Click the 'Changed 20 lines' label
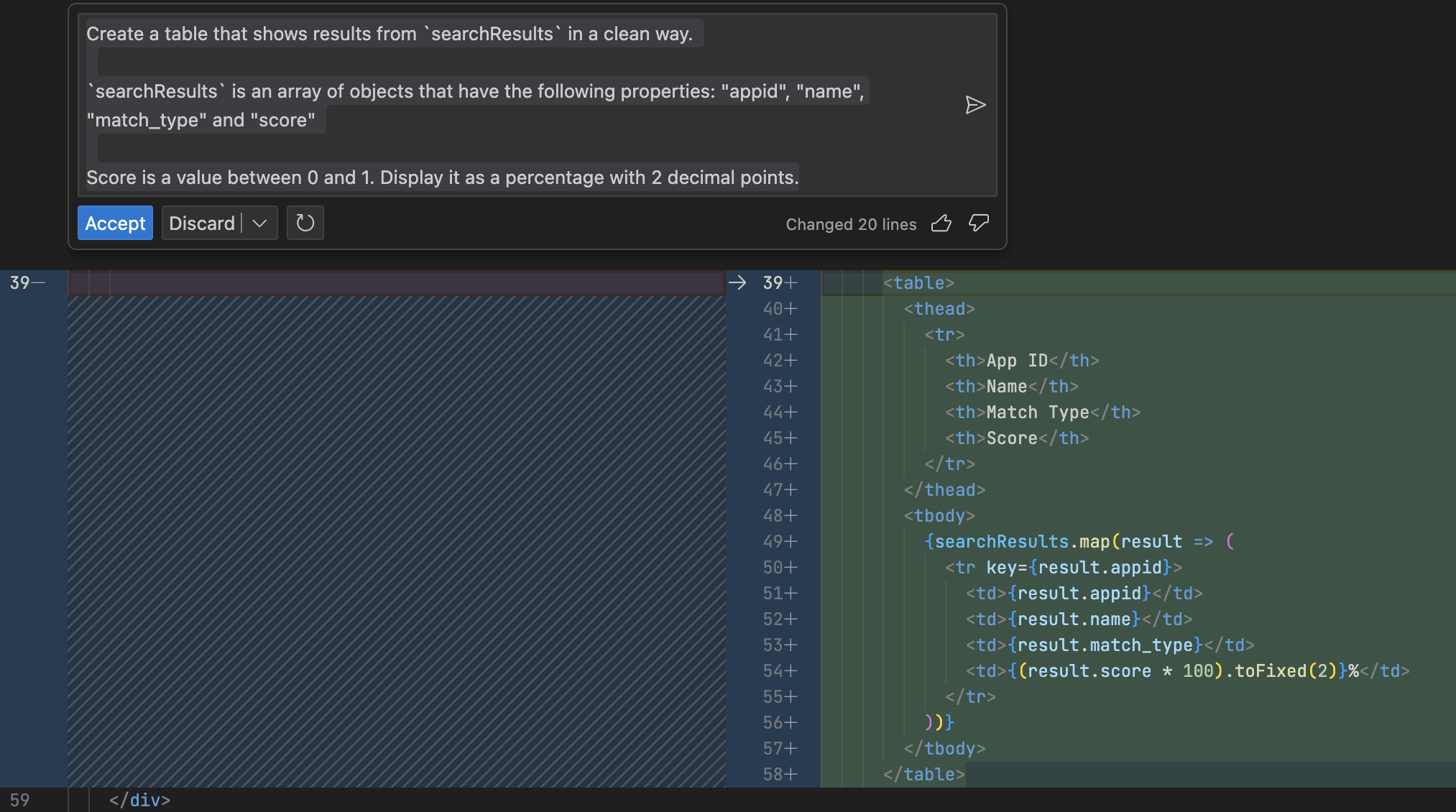The width and height of the screenshot is (1456, 812). point(851,224)
